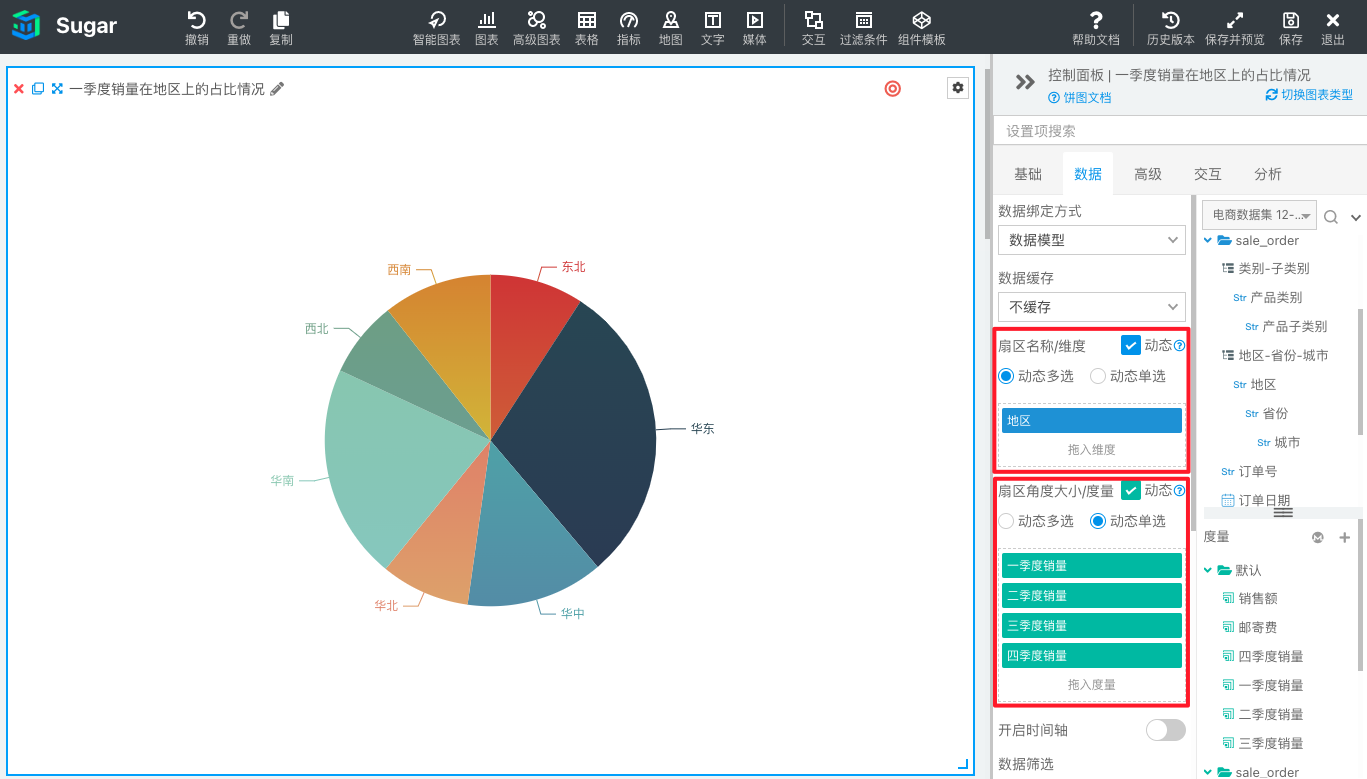The width and height of the screenshot is (1367, 779).
Task: Switch to the 数据 tab
Action: pyautogui.click(x=1088, y=174)
